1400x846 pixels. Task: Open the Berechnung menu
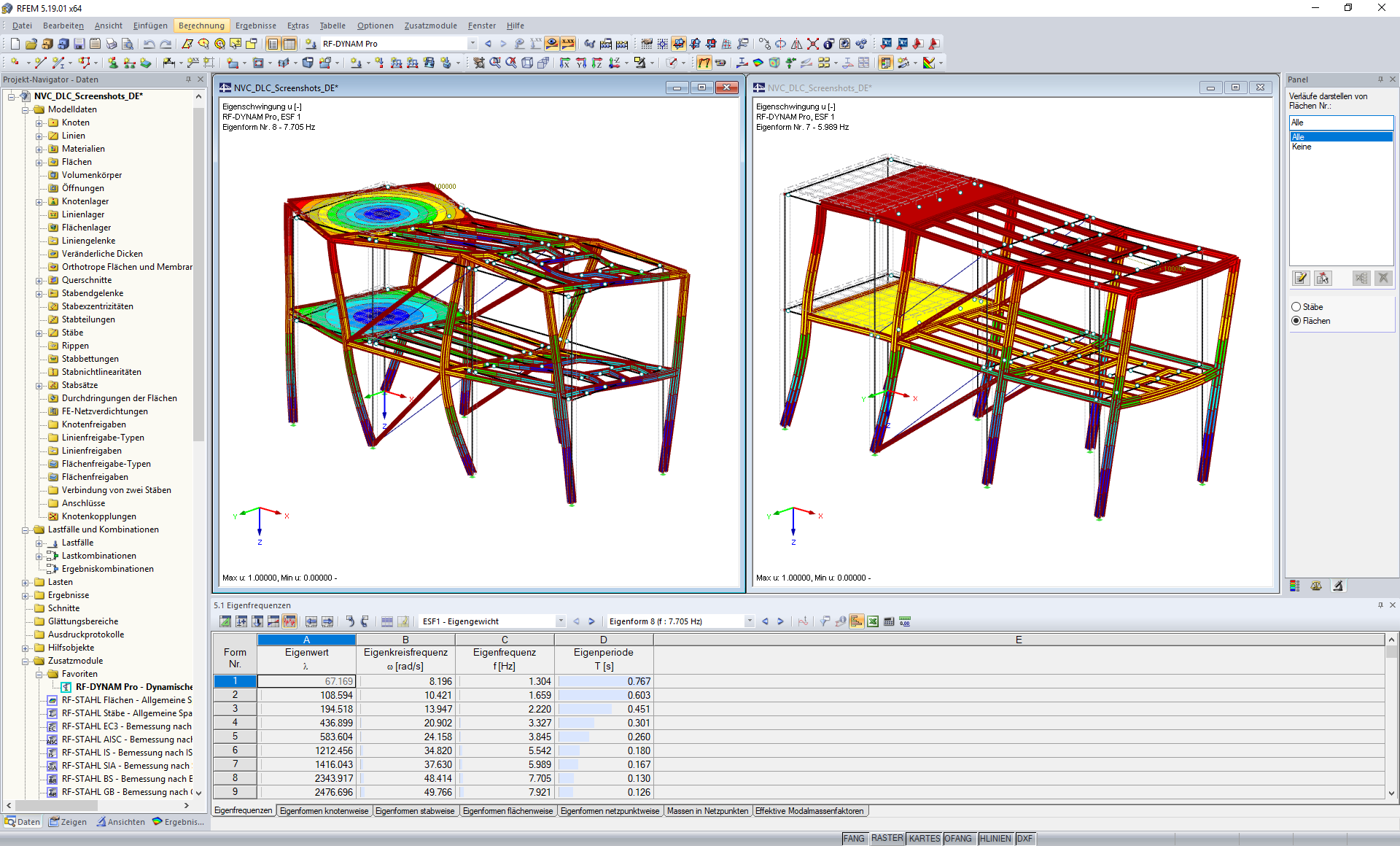201,26
